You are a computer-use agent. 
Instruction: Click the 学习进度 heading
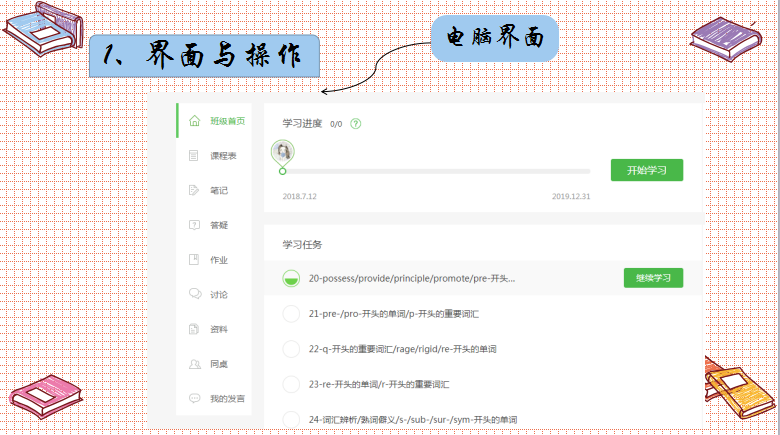tap(302, 123)
